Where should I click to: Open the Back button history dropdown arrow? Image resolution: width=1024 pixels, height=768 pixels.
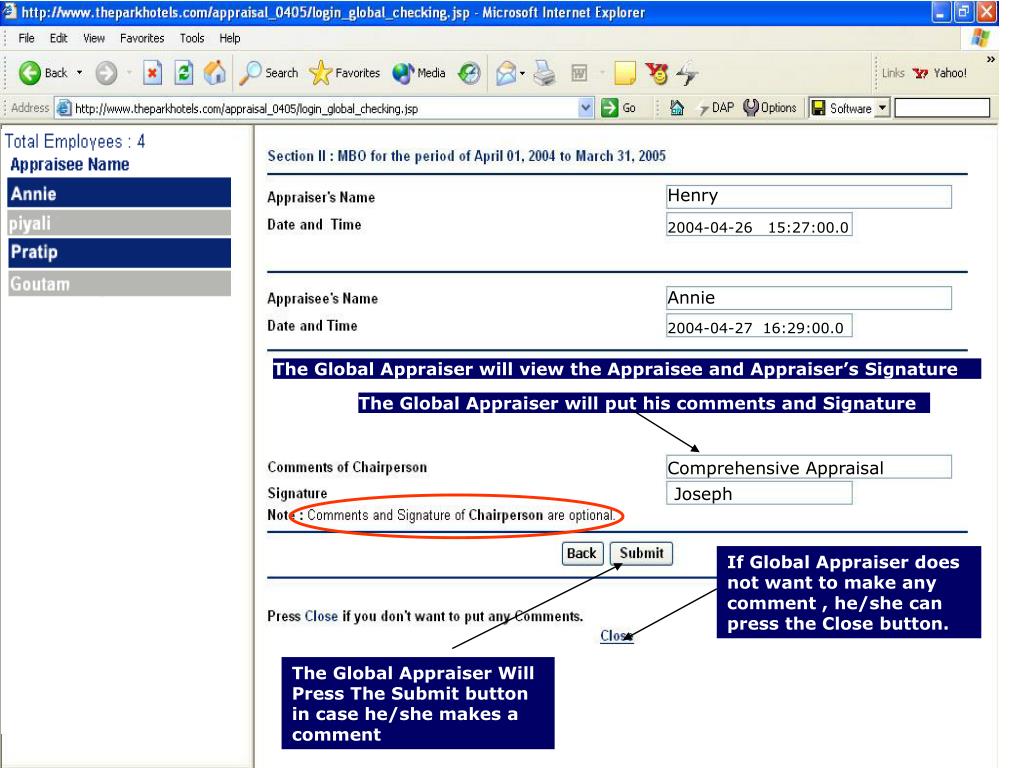[80, 72]
